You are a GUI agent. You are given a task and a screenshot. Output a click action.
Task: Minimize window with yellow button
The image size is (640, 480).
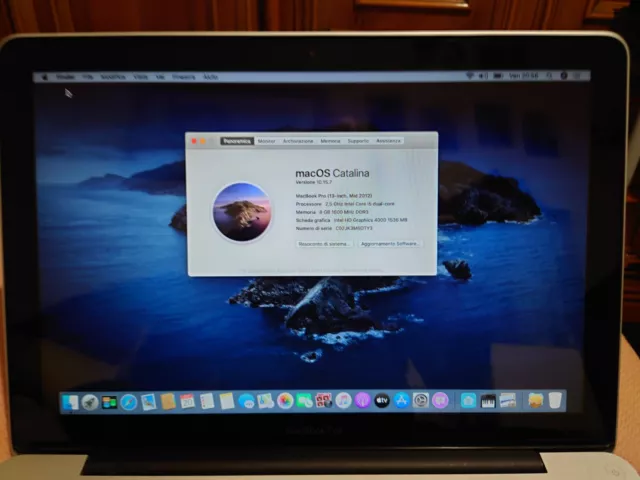click(203, 141)
